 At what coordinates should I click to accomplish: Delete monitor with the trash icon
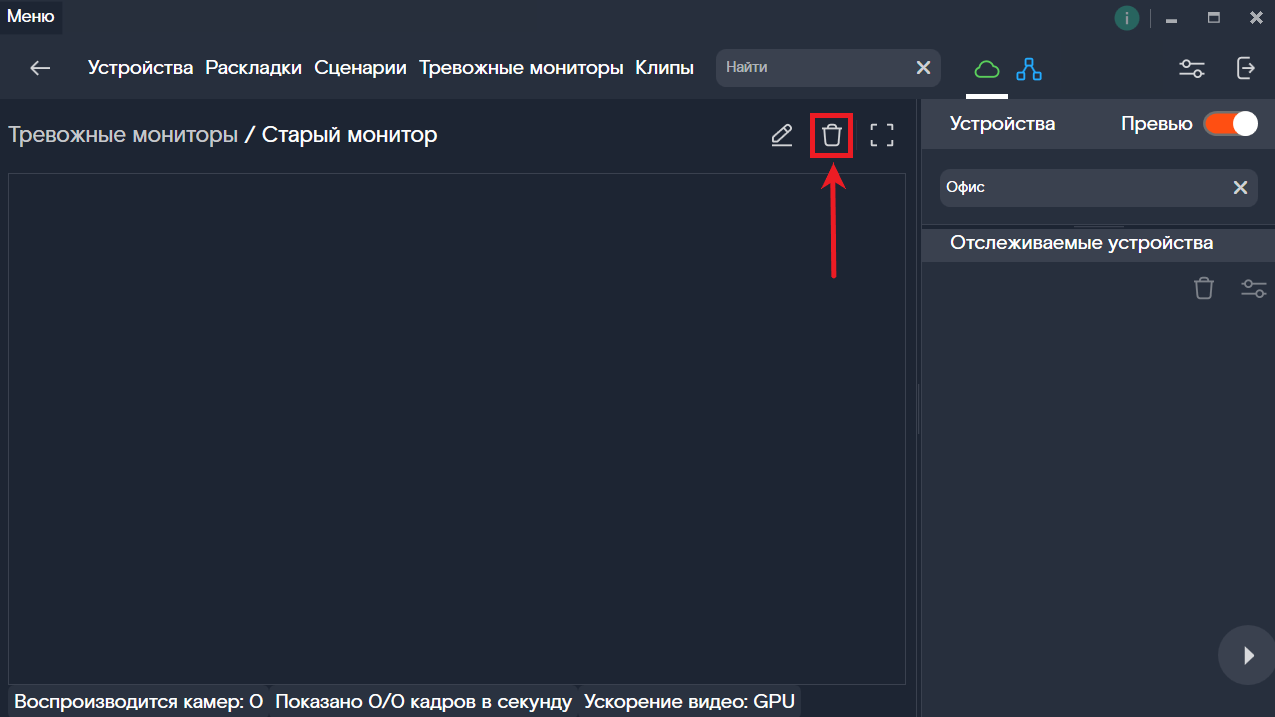pos(831,135)
